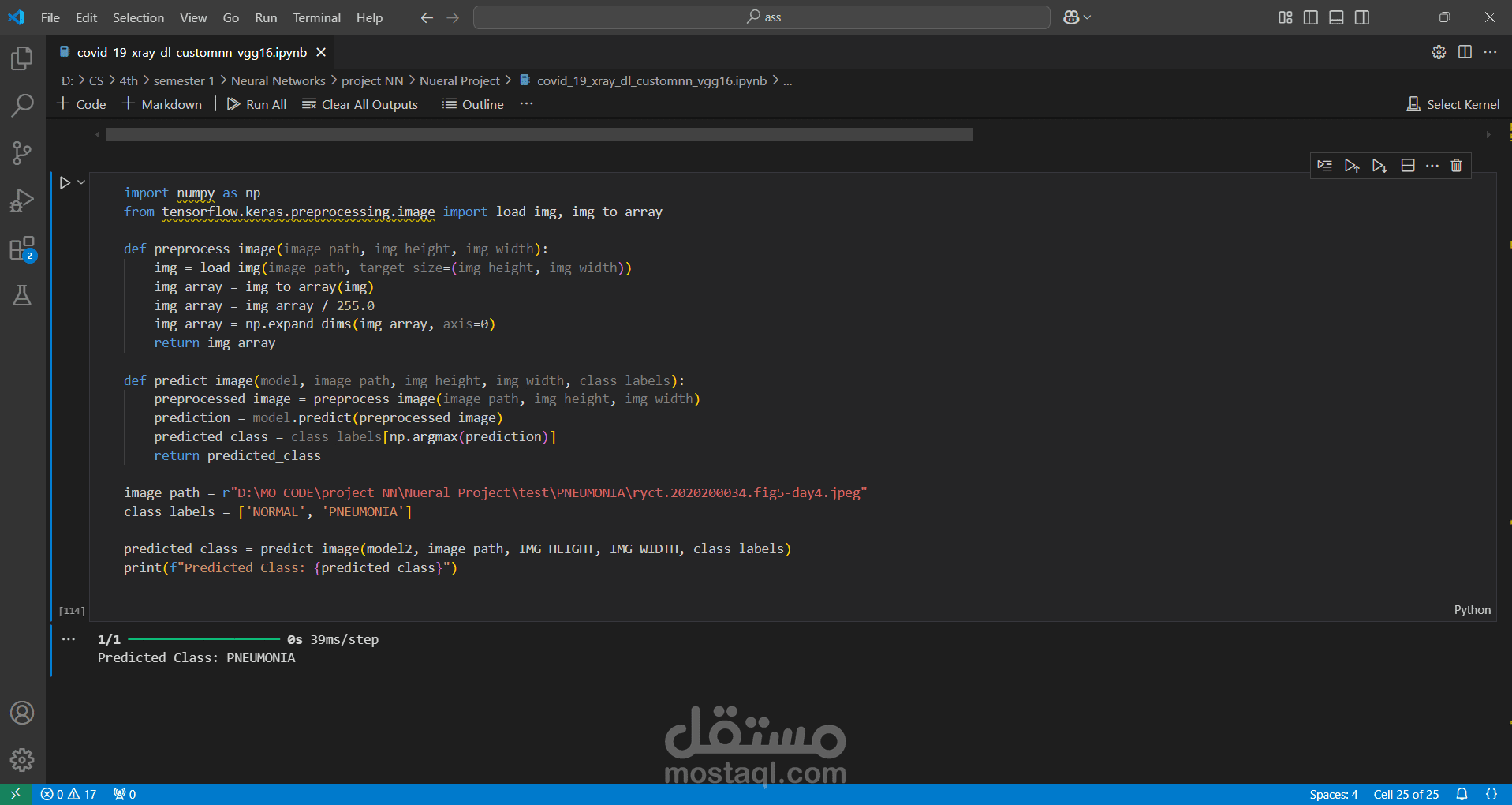Click trailing breadcrumb ellipsis
The width and height of the screenshot is (1512, 805).
pyautogui.click(x=787, y=80)
